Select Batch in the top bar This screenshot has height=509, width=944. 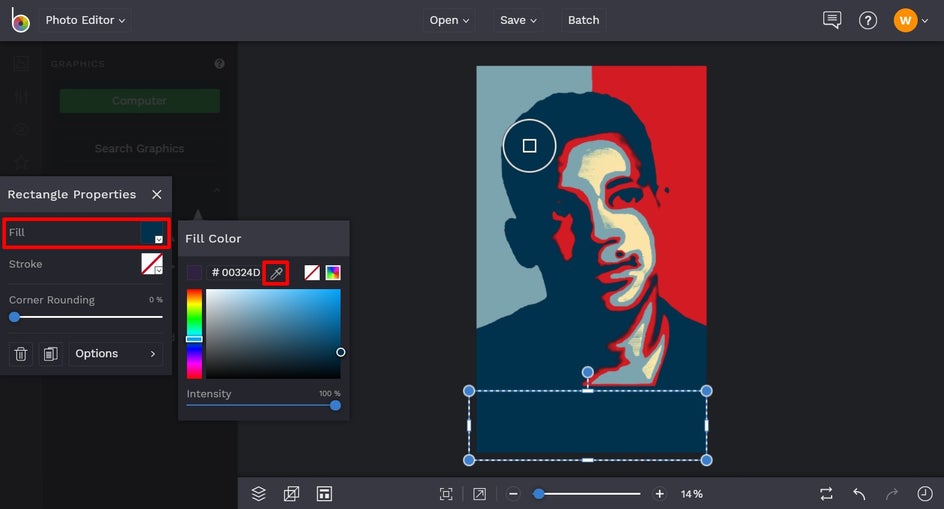point(584,20)
